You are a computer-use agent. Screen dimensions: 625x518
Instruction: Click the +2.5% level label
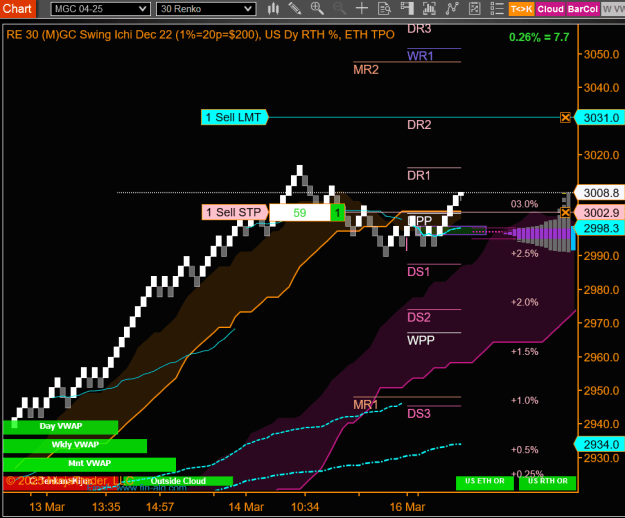[525, 253]
